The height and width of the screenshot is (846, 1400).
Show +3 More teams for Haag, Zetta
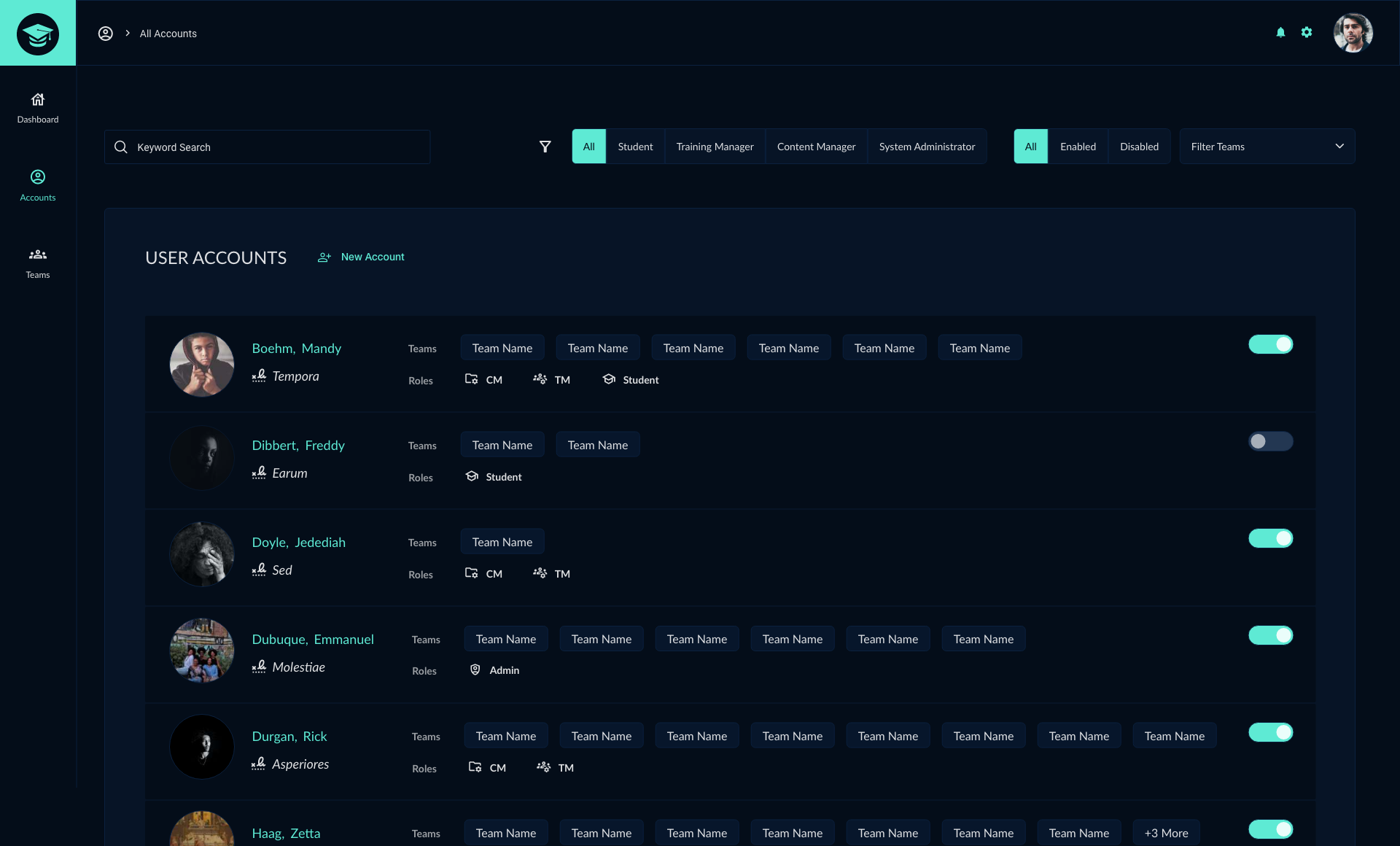[1166, 833]
